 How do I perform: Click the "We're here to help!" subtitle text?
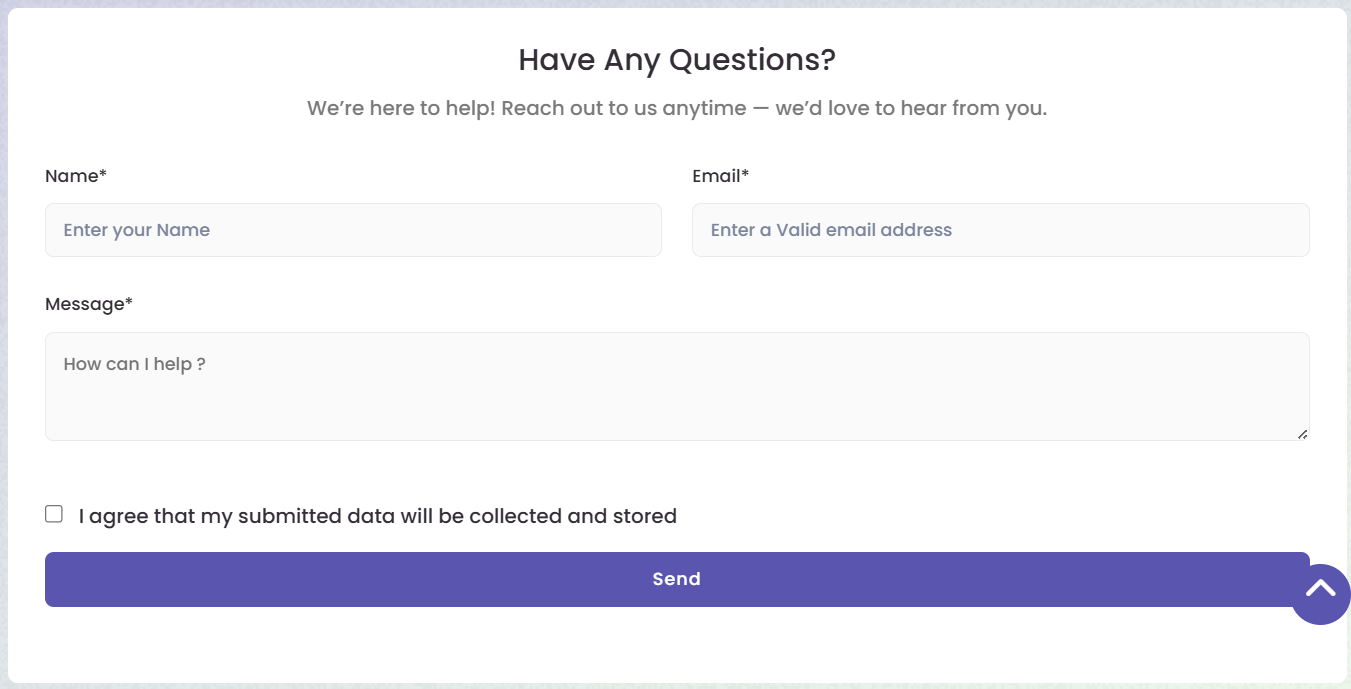(x=676, y=108)
